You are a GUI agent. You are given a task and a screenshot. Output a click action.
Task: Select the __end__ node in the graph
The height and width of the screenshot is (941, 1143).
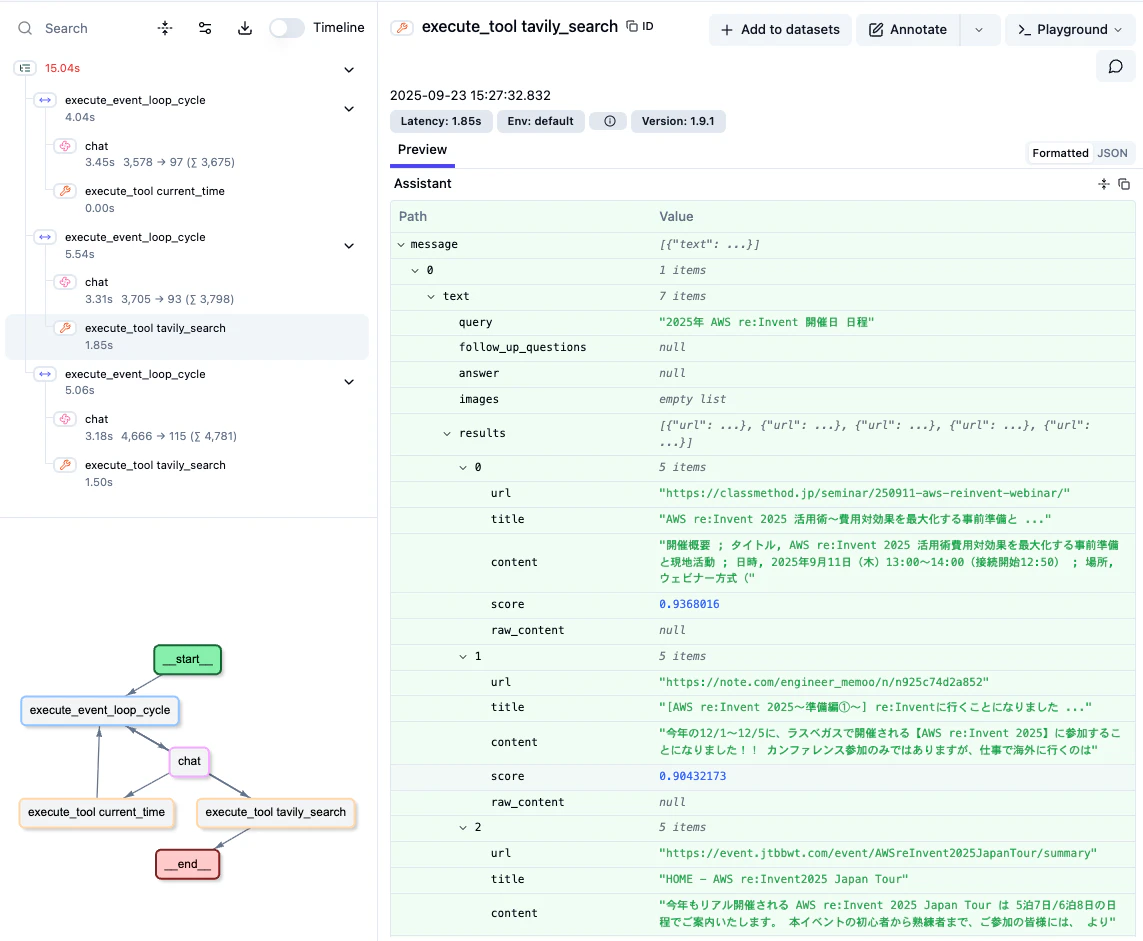187,864
